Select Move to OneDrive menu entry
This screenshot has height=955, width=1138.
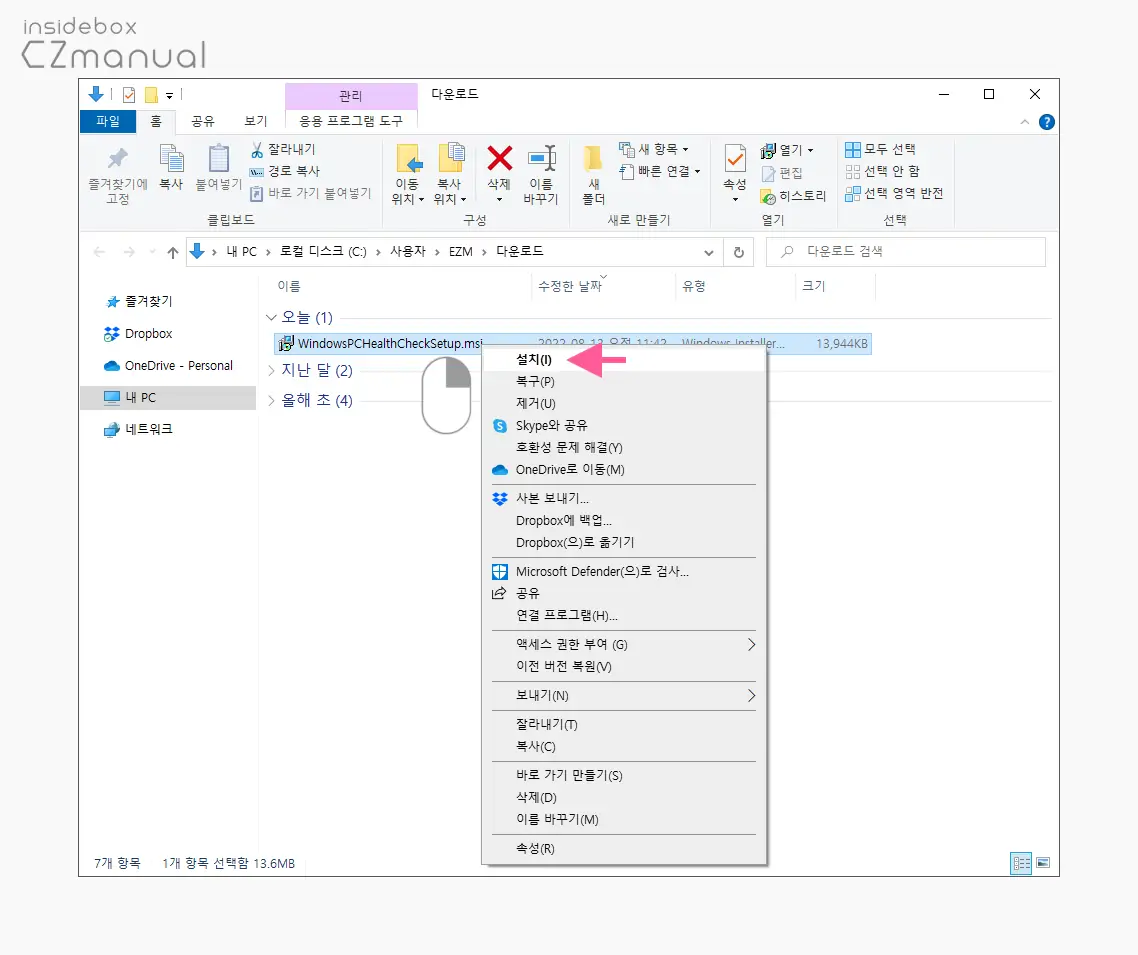[x=624, y=470]
